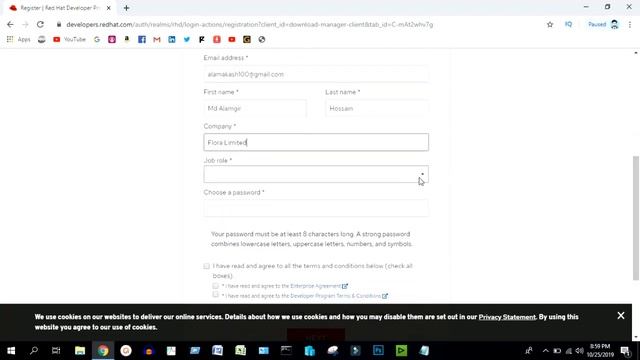640x360 pixels.
Task: Open the Twitter bookmark icon
Action: (187, 40)
